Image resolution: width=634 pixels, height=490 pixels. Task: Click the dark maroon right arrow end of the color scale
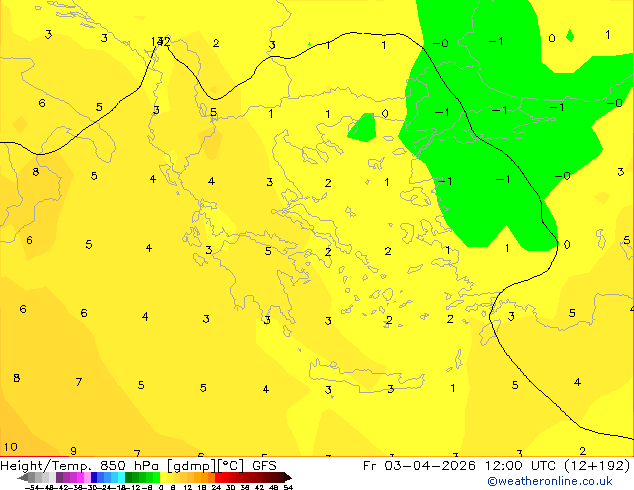[287, 477]
